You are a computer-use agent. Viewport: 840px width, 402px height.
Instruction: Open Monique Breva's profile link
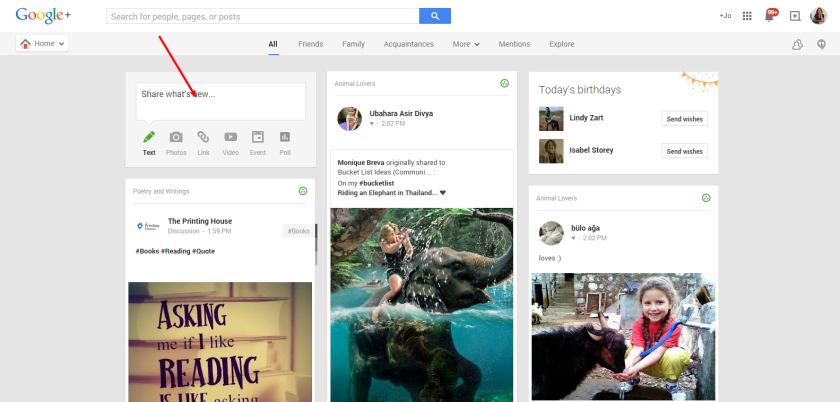(x=361, y=162)
